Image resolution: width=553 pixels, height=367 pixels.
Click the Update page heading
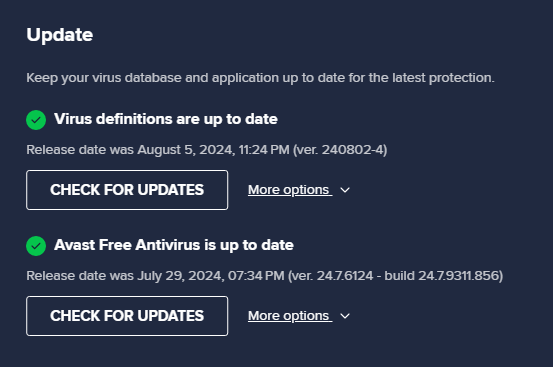pyautogui.click(x=60, y=35)
